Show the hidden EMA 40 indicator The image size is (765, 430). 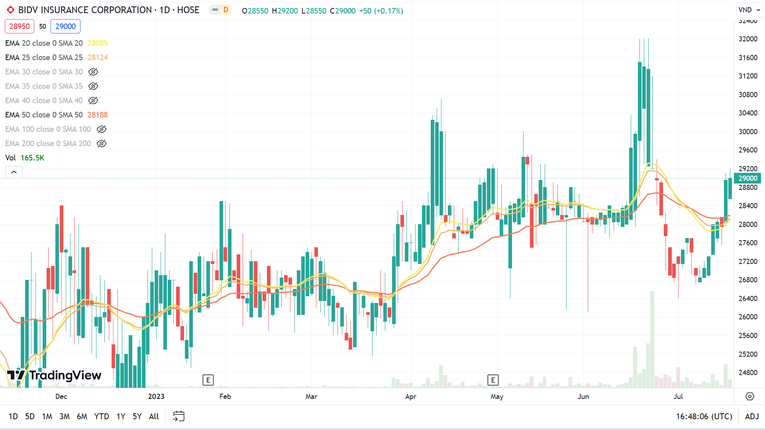pyautogui.click(x=93, y=101)
